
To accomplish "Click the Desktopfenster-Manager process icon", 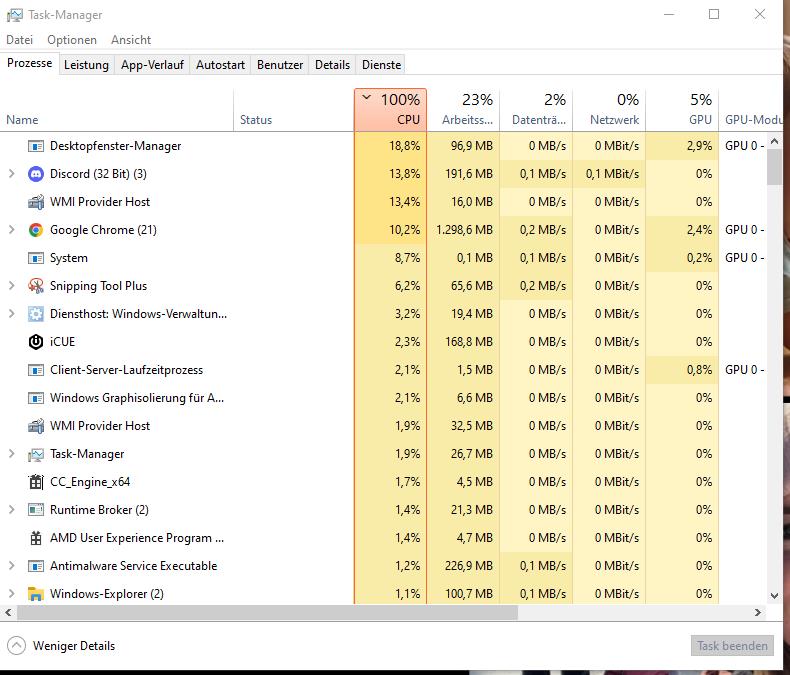I will click(x=36, y=146).
